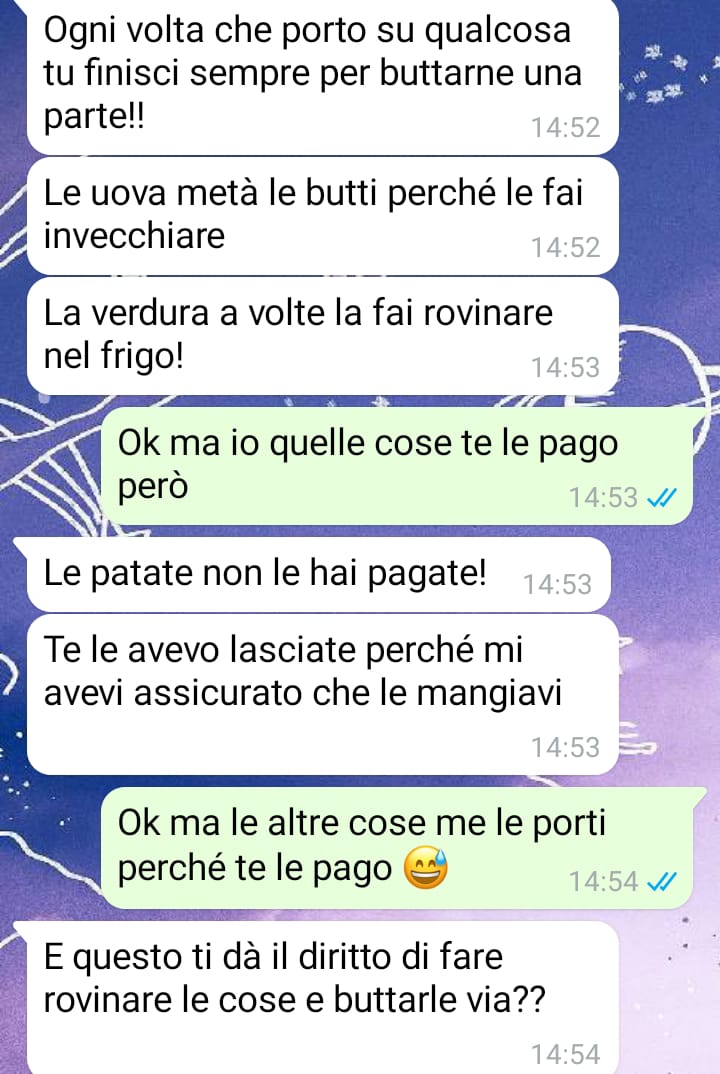
Task: Click the text 'buttarle via??' in last message
Action: (x=439, y=1000)
